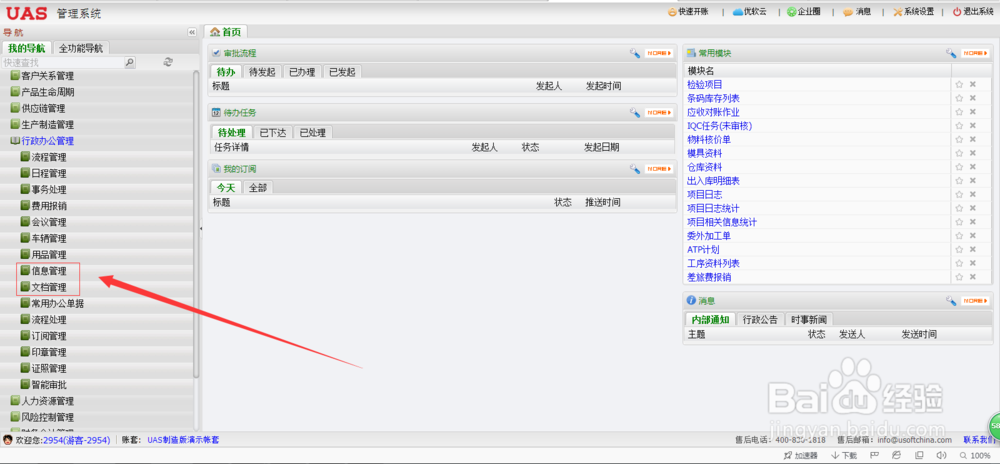The height and width of the screenshot is (464, 1000).
Task: Click into the 快速查找 search field
Action: (x=62, y=62)
